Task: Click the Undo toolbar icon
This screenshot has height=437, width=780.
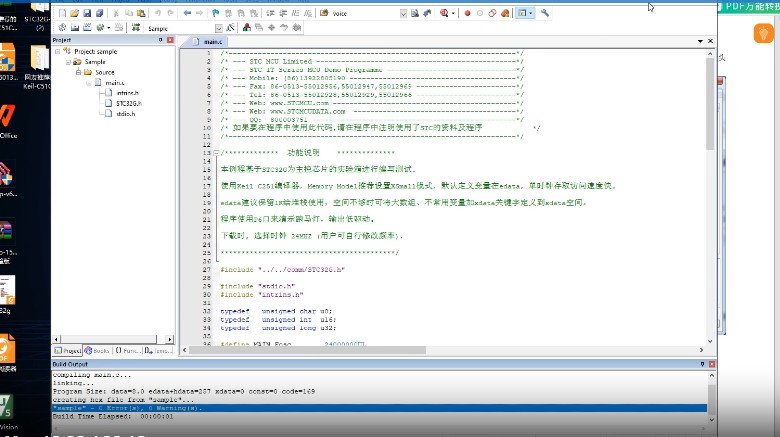Action: coord(158,13)
